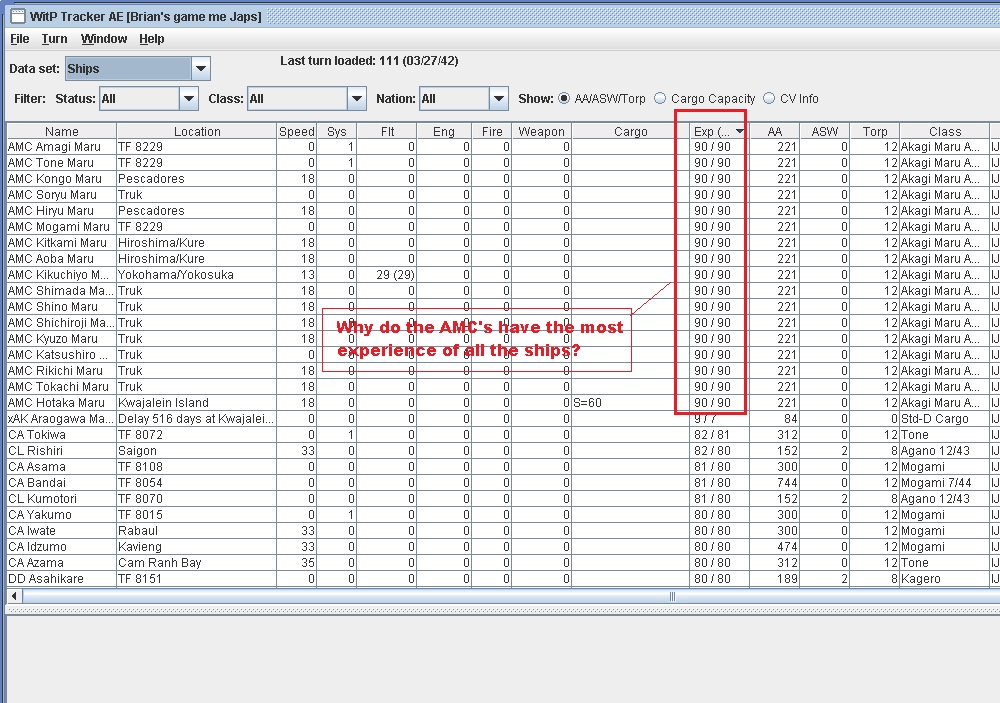
Task: Sort by the Class column header
Action: 945,131
